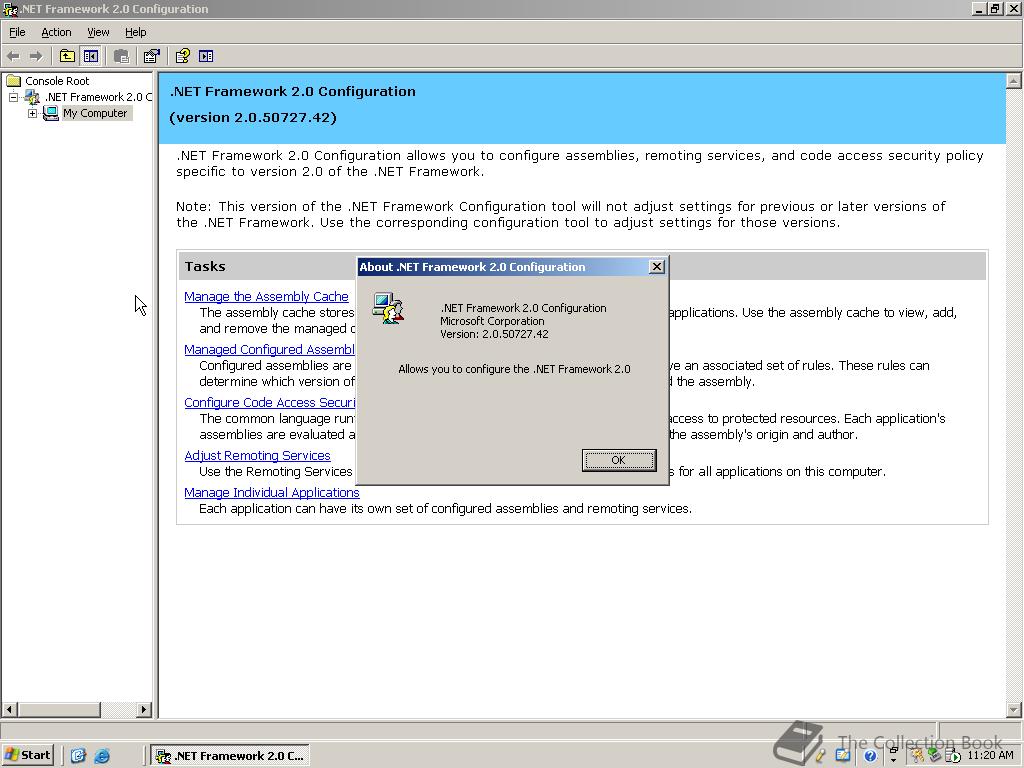
Task: Open the View menu
Action: point(99,32)
